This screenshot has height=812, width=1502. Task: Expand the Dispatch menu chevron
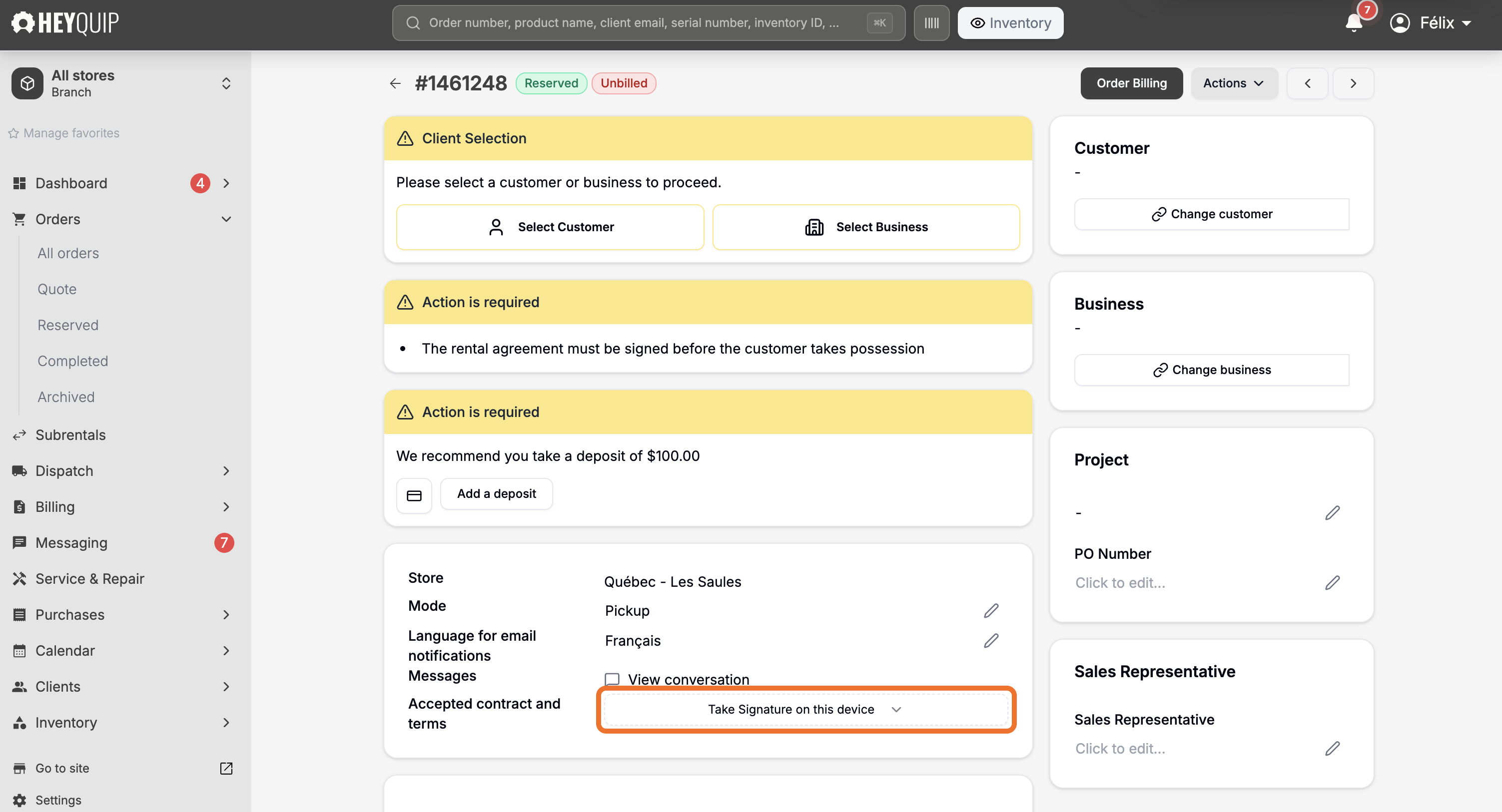point(226,471)
